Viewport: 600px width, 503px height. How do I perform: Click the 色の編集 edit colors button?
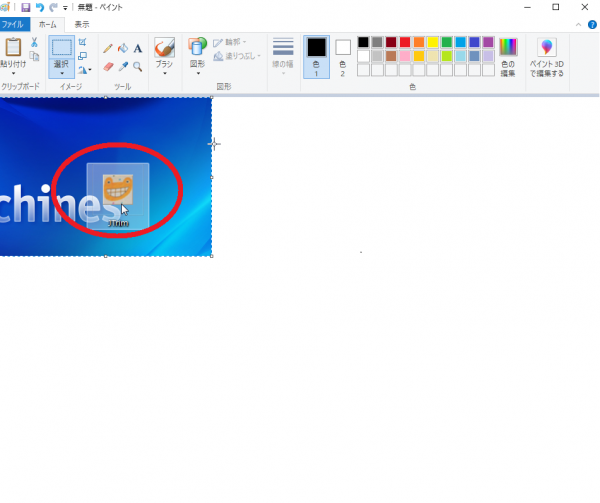(x=508, y=56)
